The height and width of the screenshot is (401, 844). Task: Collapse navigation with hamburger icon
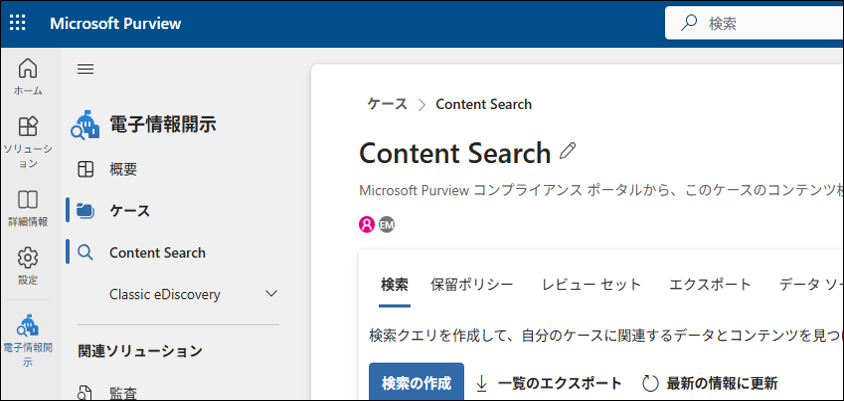click(x=86, y=69)
